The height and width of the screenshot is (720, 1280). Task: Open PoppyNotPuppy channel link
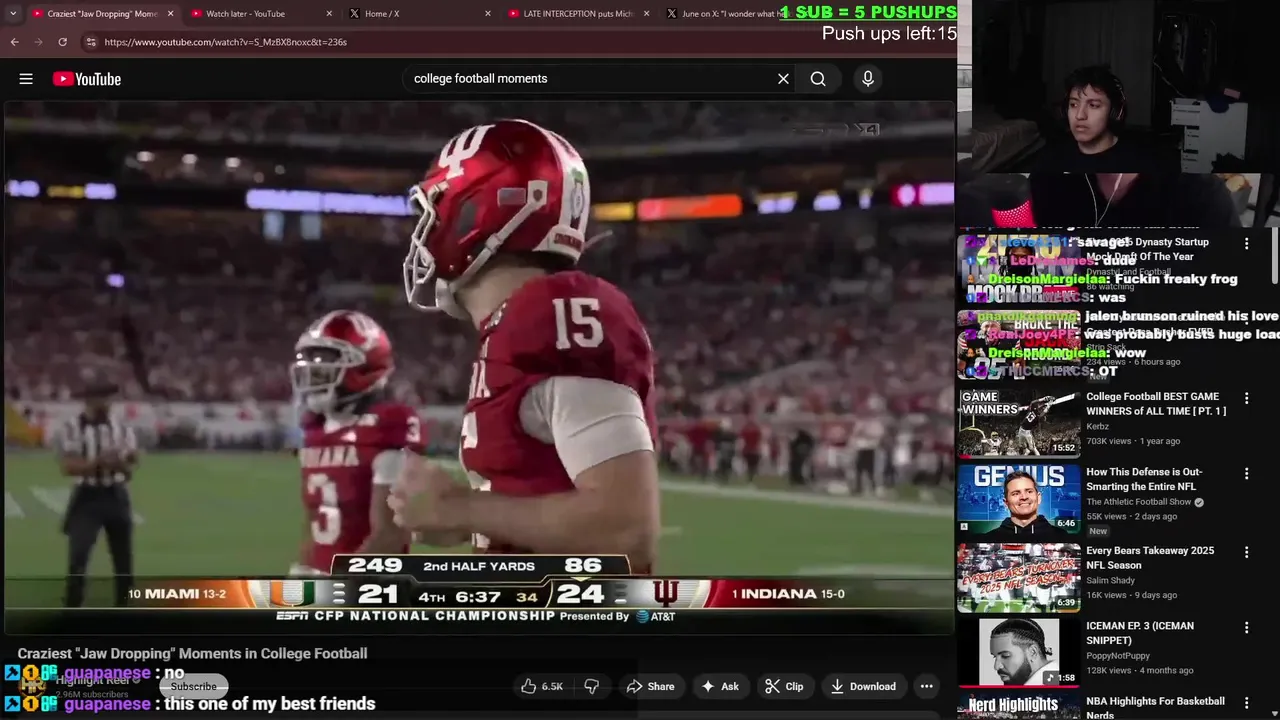[x=1120, y=655]
